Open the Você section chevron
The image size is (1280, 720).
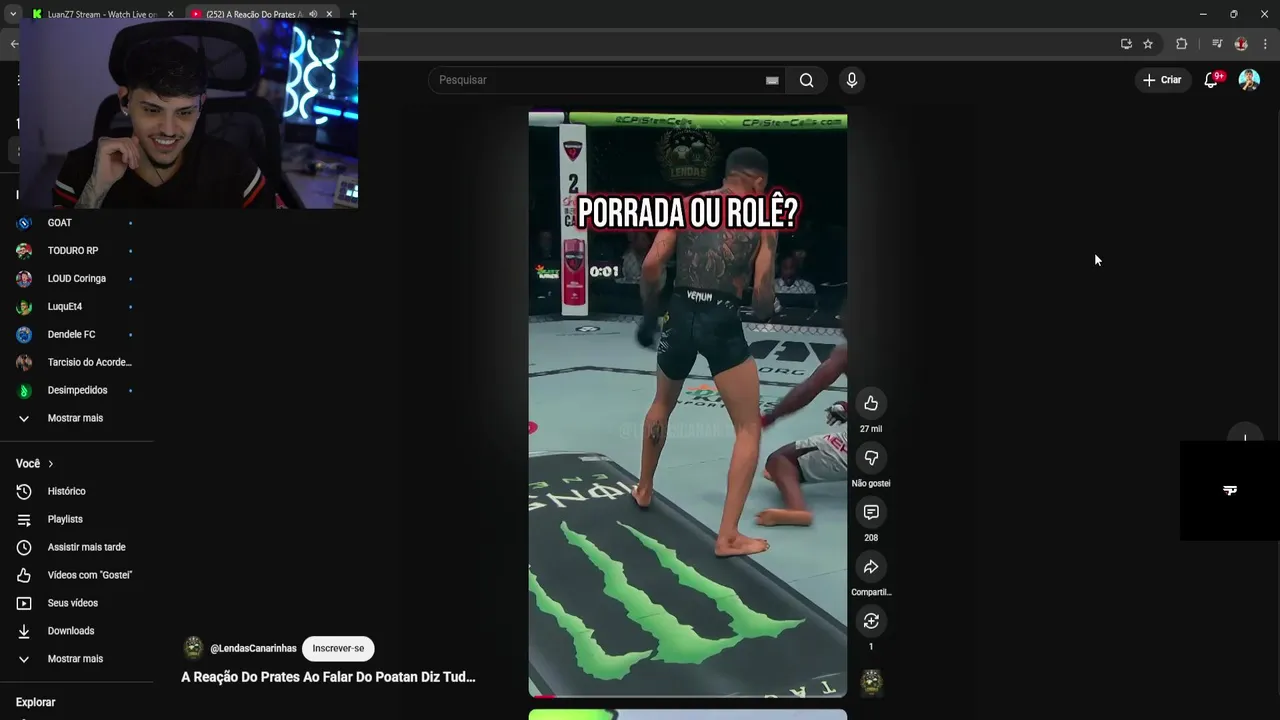pos(50,464)
